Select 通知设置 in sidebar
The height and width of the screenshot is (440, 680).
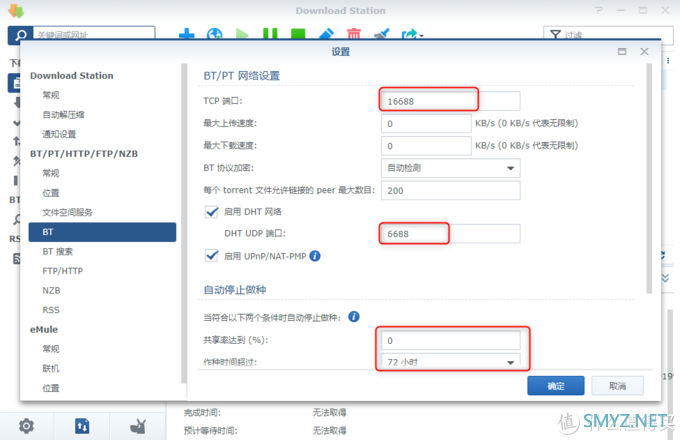pyautogui.click(x=59, y=134)
